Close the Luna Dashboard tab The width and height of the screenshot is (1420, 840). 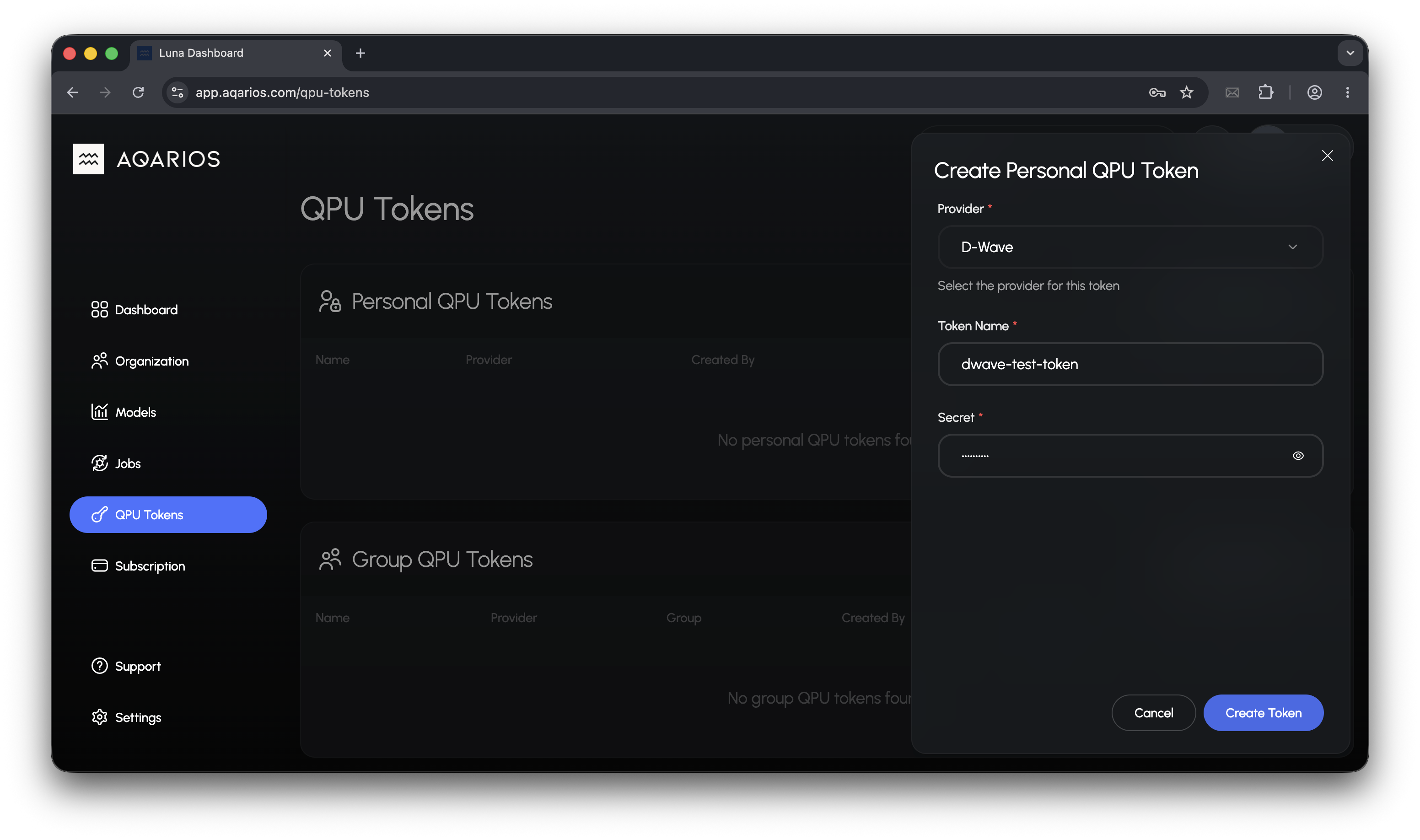[327, 53]
